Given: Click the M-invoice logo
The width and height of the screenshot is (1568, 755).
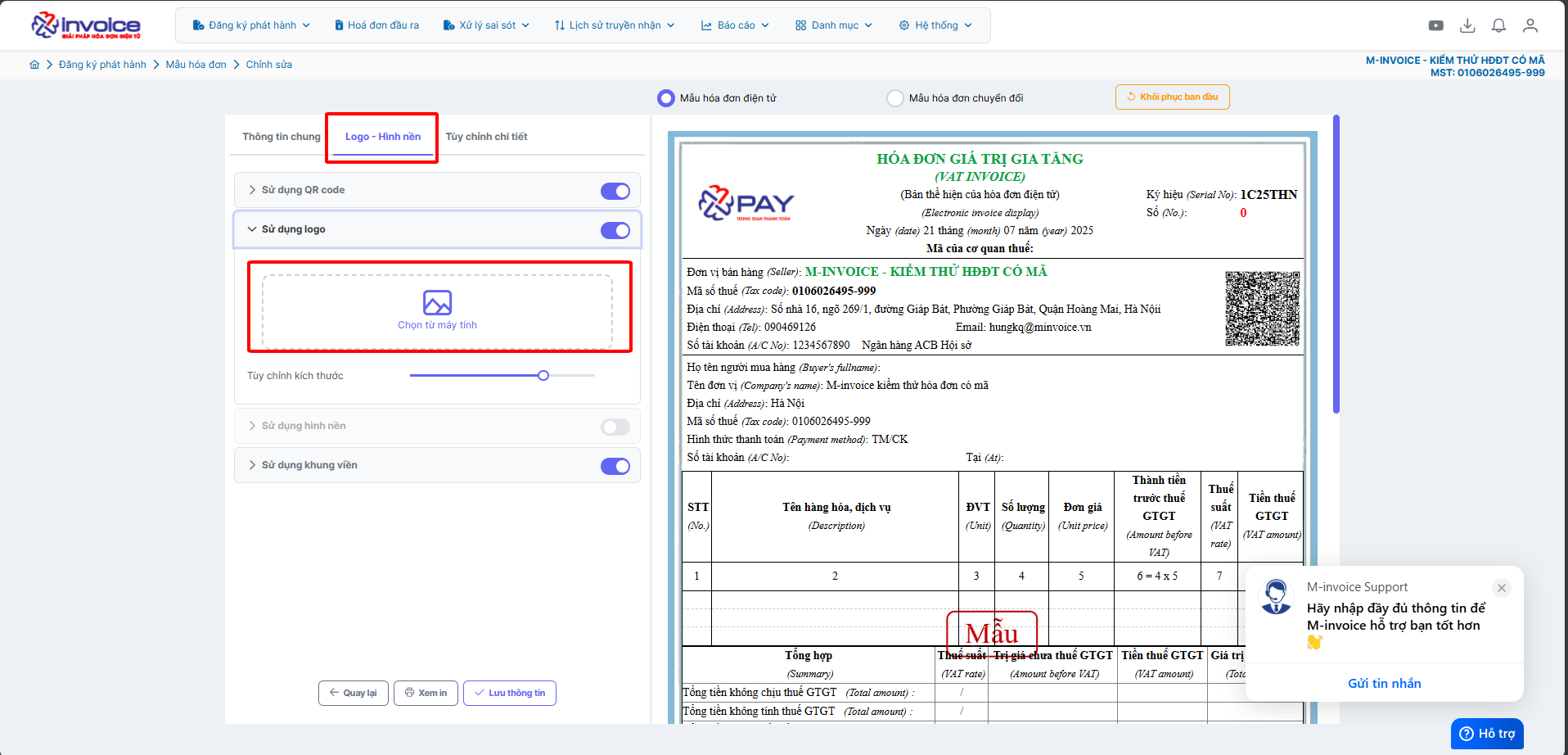Looking at the screenshot, I should point(86,25).
